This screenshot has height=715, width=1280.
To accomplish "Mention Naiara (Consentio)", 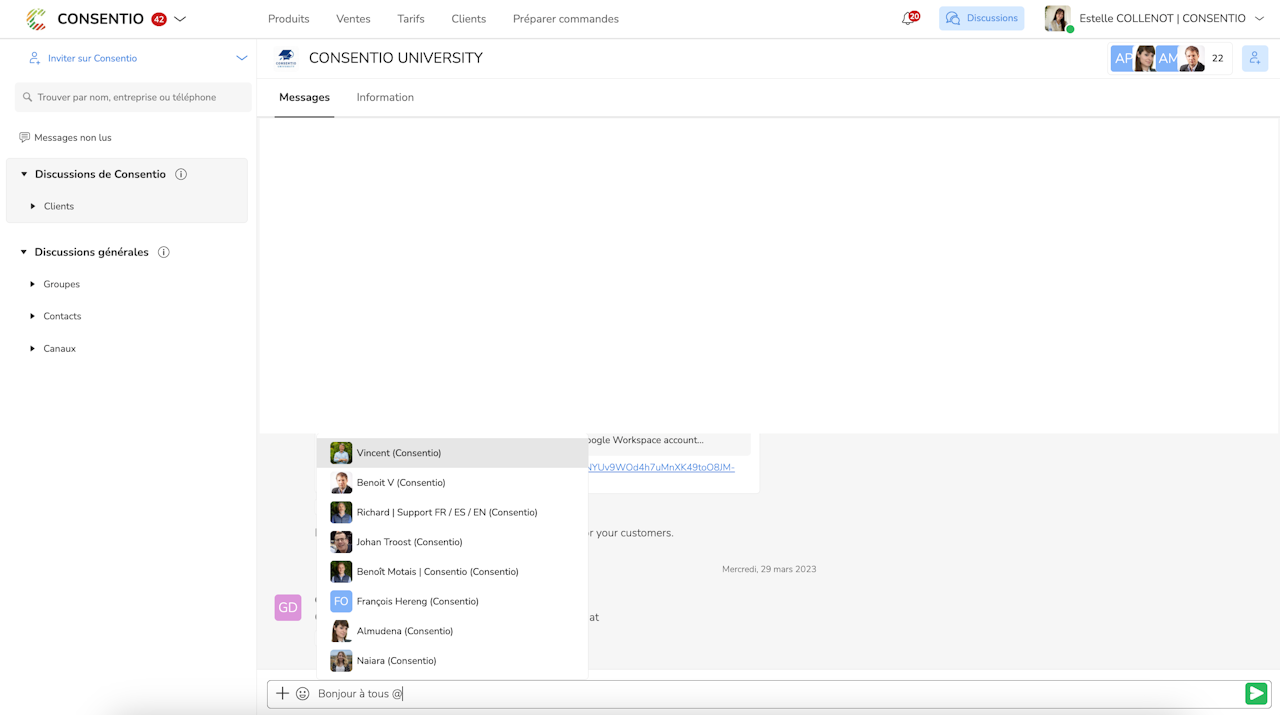I will pyautogui.click(x=452, y=660).
